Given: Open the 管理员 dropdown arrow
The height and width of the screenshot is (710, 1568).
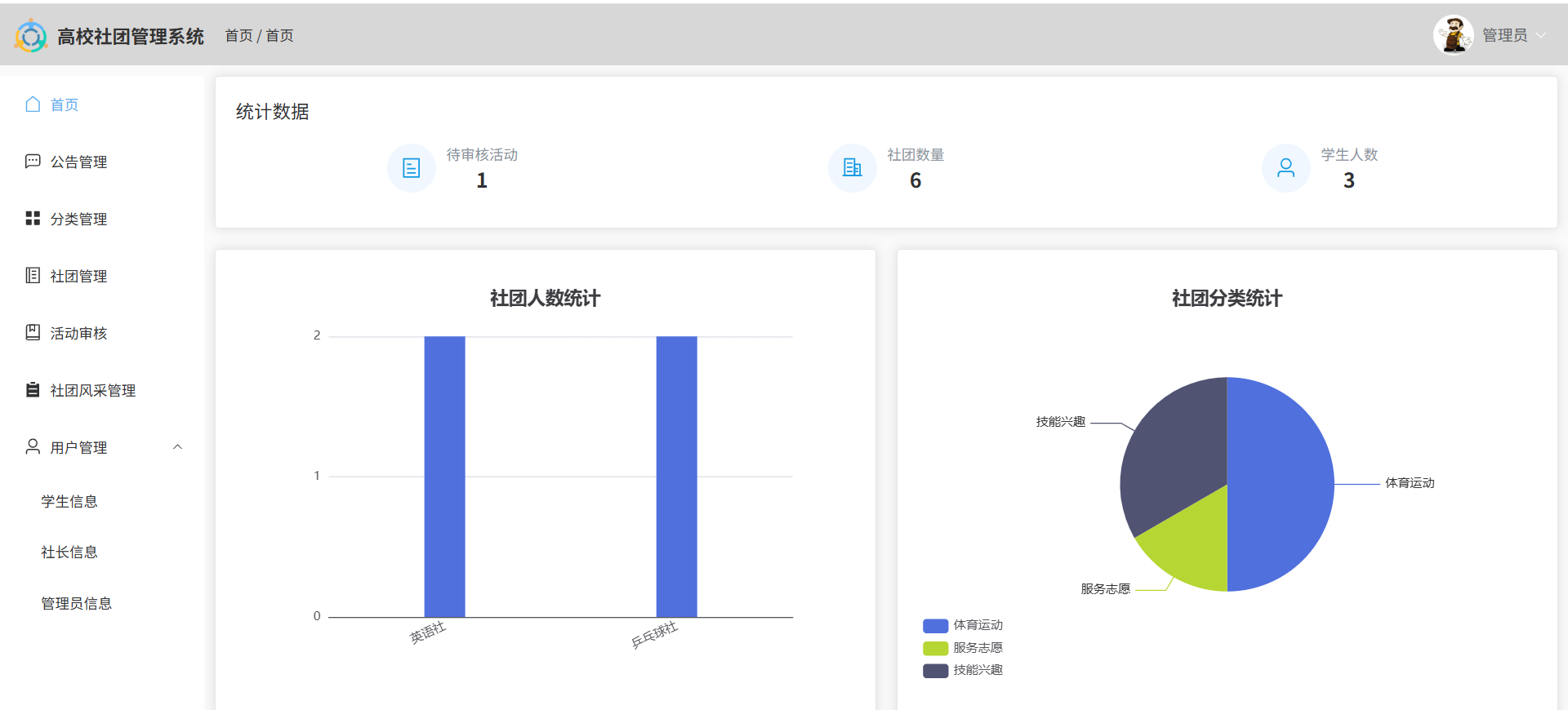Looking at the screenshot, I should (1541, 35).
